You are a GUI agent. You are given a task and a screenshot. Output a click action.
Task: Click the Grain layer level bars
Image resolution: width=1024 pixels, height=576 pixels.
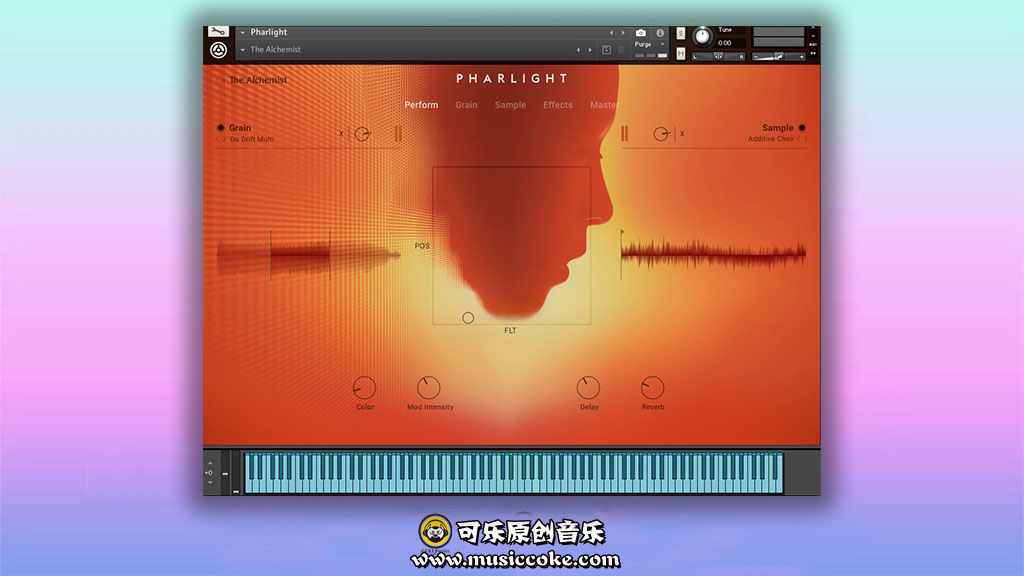(398, 134)
